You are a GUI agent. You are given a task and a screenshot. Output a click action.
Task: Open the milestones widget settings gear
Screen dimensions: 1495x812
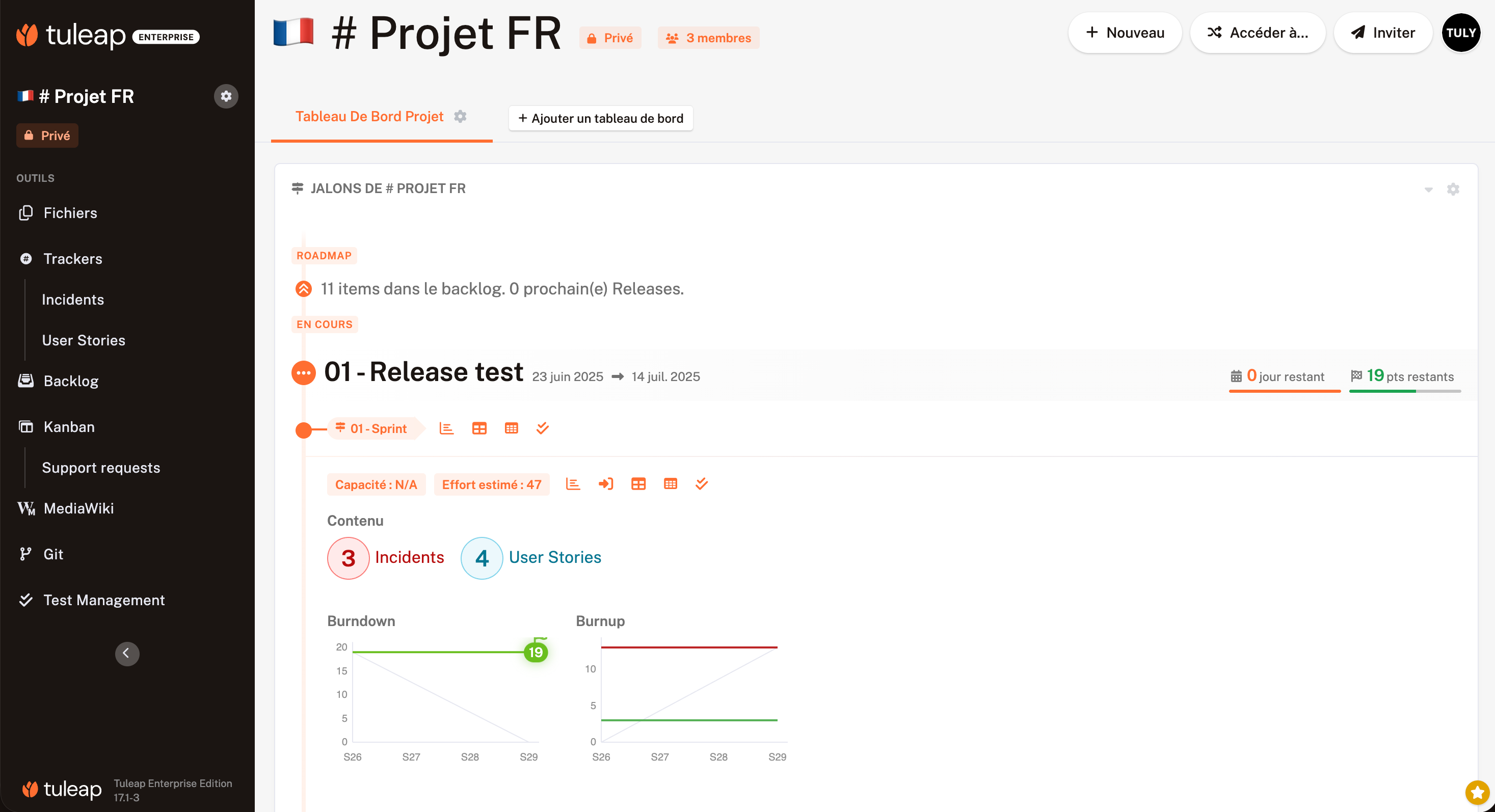coord(1453,189)
